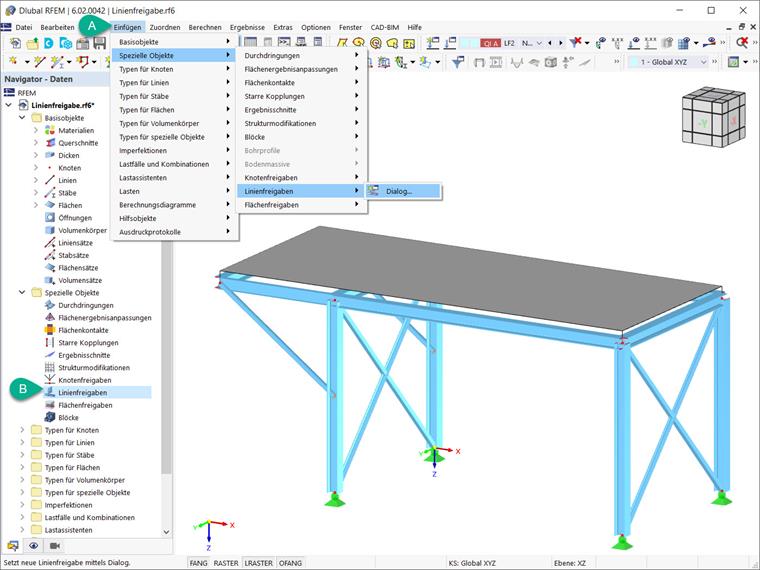Click the Linienfreigabe.rf6* model root

click(x=63, y=105)
